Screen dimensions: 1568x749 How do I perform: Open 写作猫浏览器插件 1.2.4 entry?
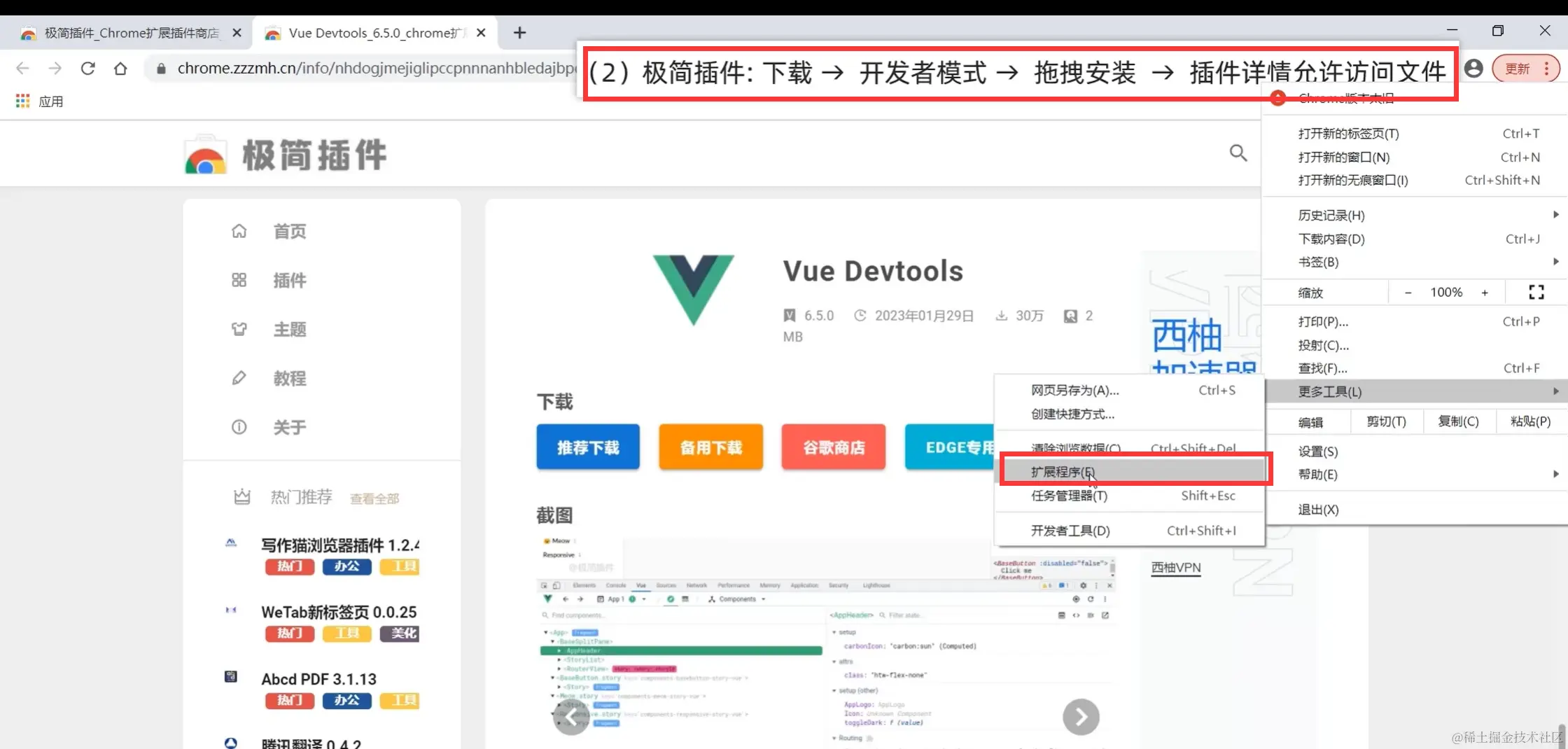coord(340,545)
